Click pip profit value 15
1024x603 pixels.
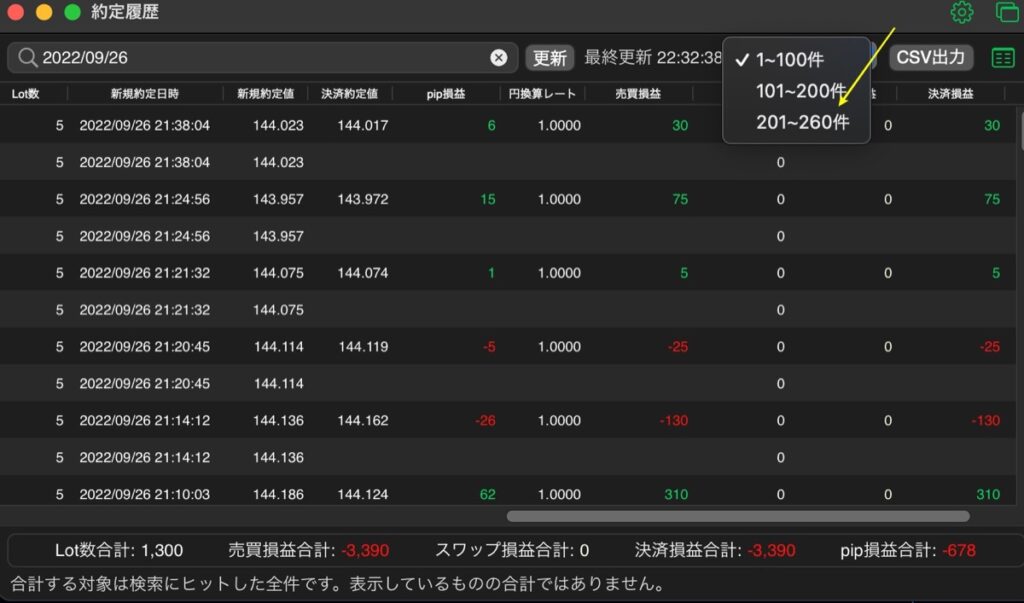tap(488, 199)
